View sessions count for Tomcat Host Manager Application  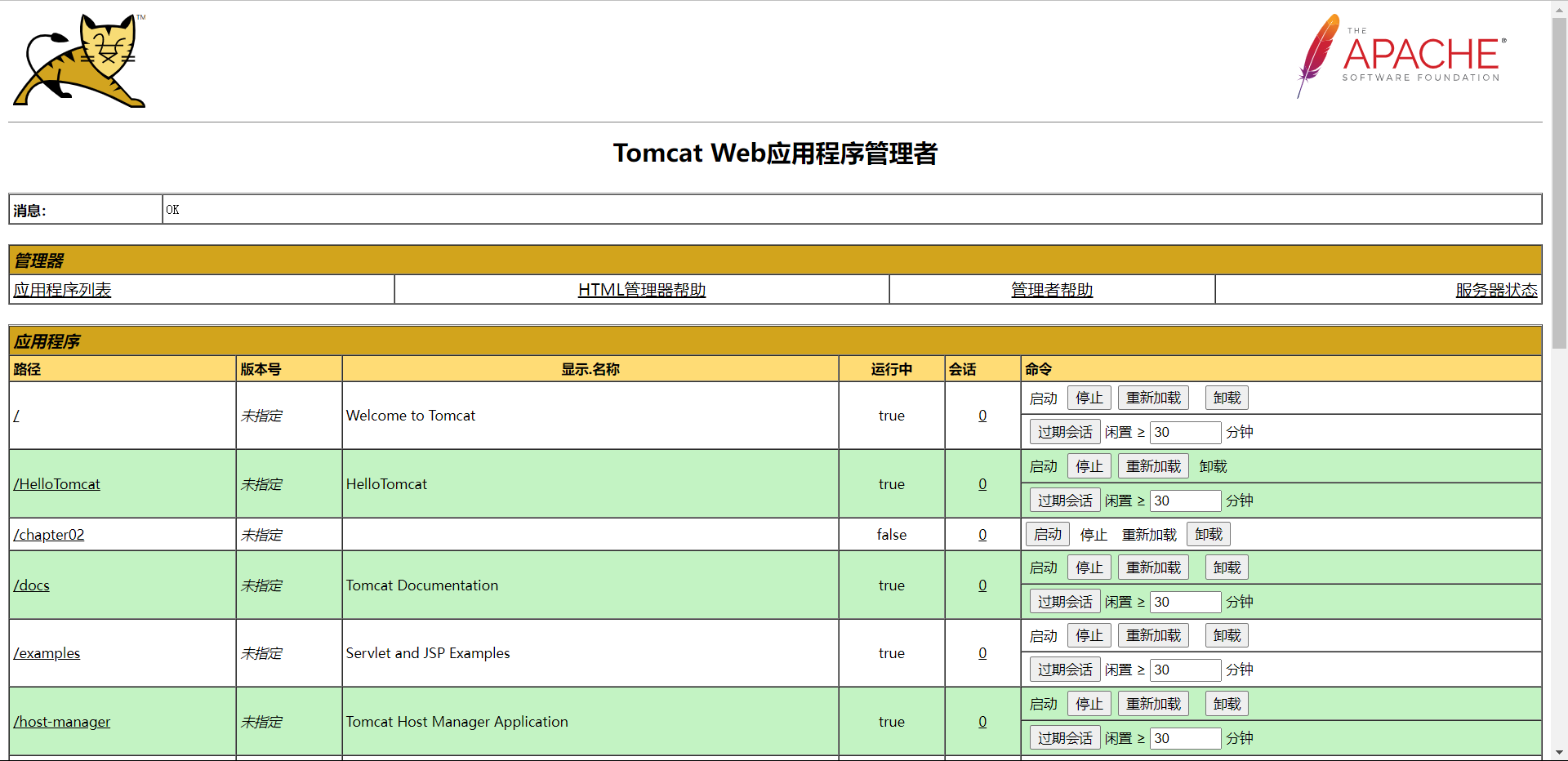tap(982, 722)
